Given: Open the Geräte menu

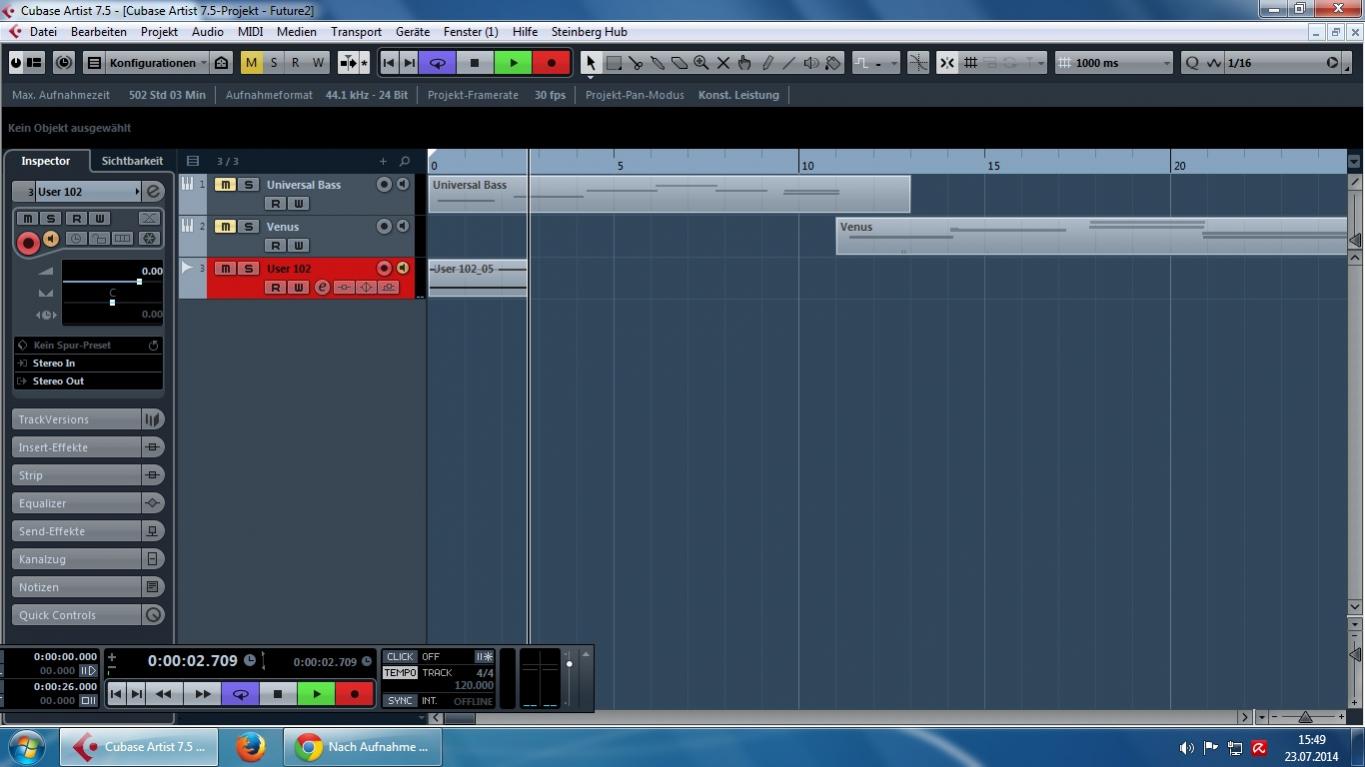Looking at the screenshot, I should [412, 32].
